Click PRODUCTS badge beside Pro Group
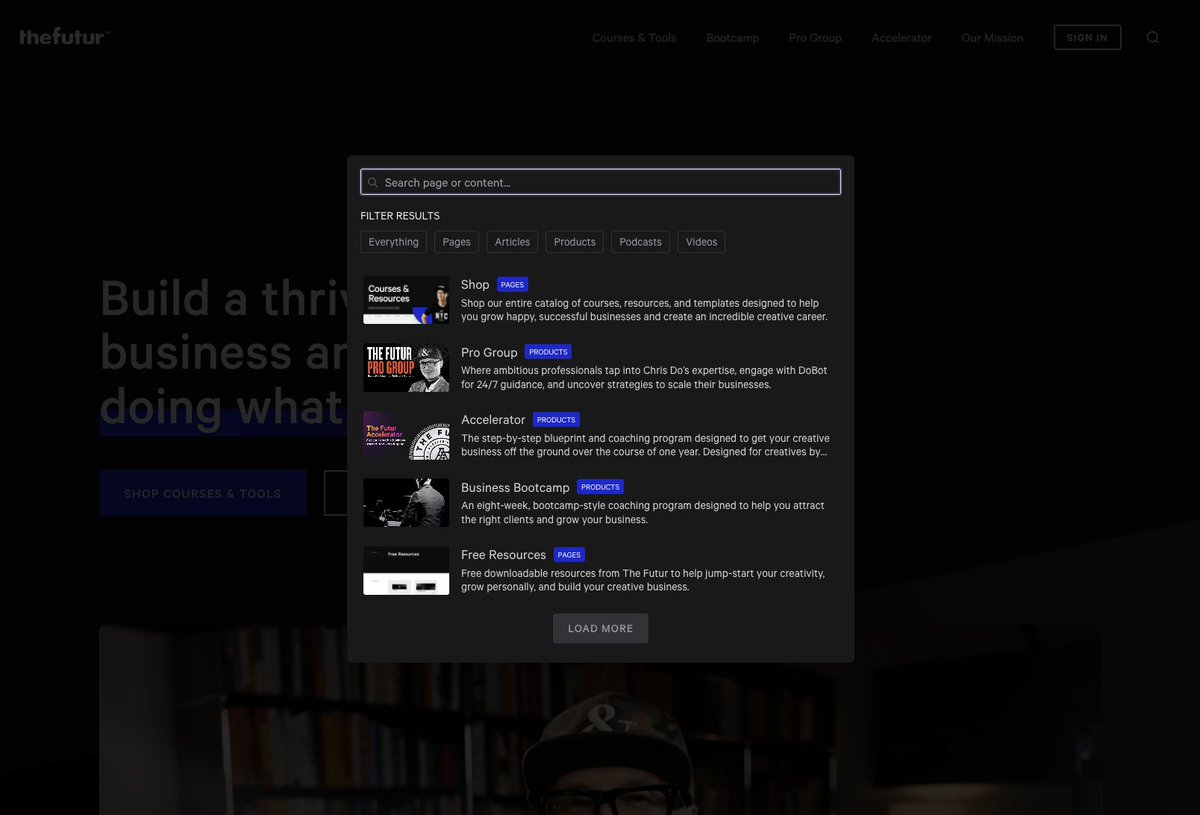Image resolution: width=1200 pixels, height=815 pixels. tap(548, 352)
